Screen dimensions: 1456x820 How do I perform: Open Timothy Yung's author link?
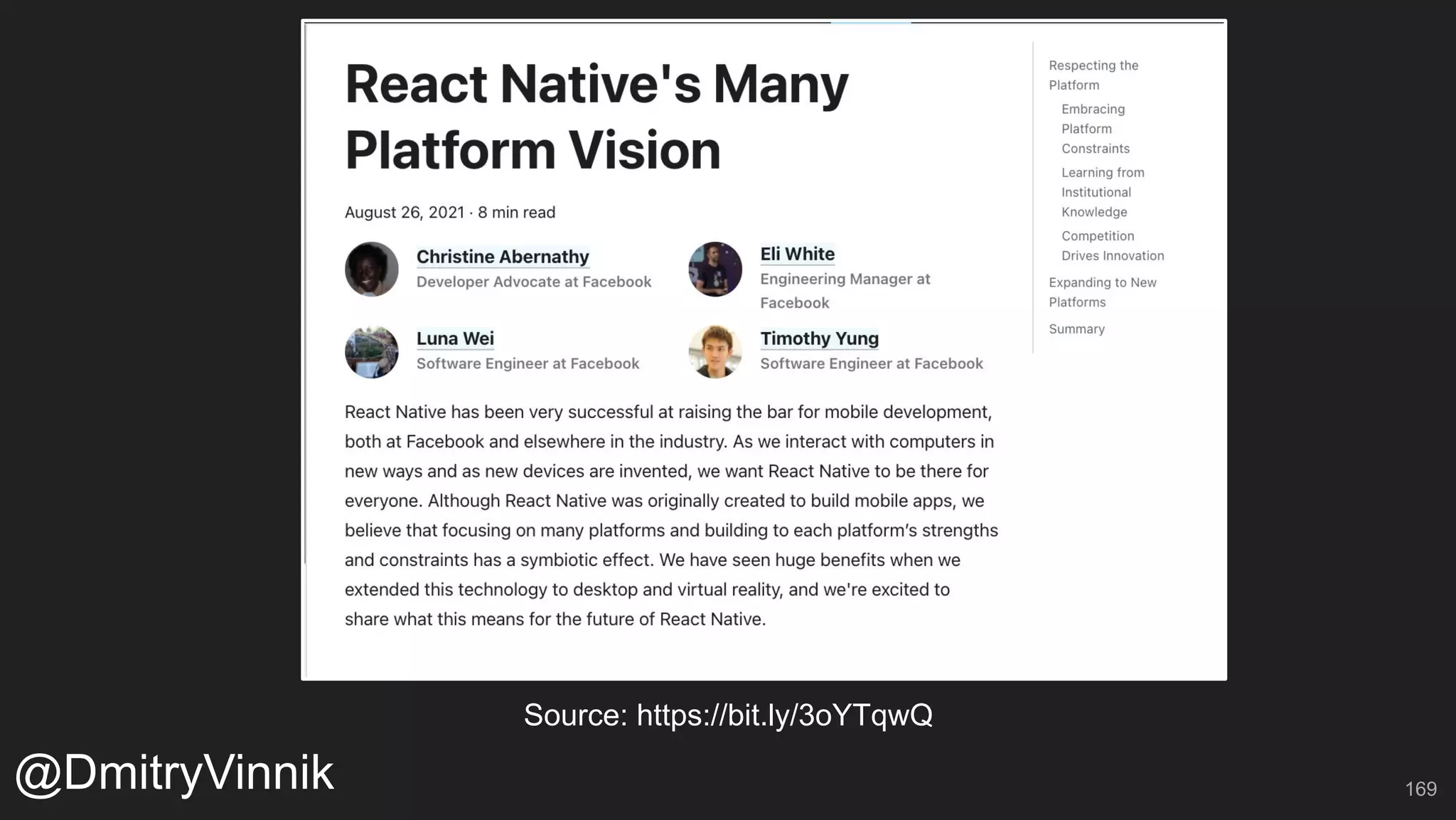click(819, 339)
